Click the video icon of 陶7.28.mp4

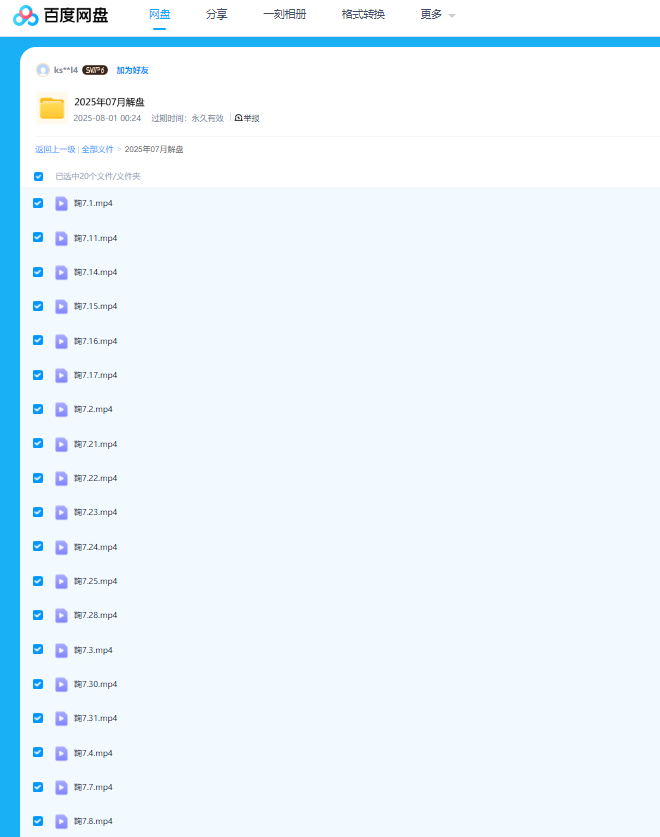(x=62, y=615)
